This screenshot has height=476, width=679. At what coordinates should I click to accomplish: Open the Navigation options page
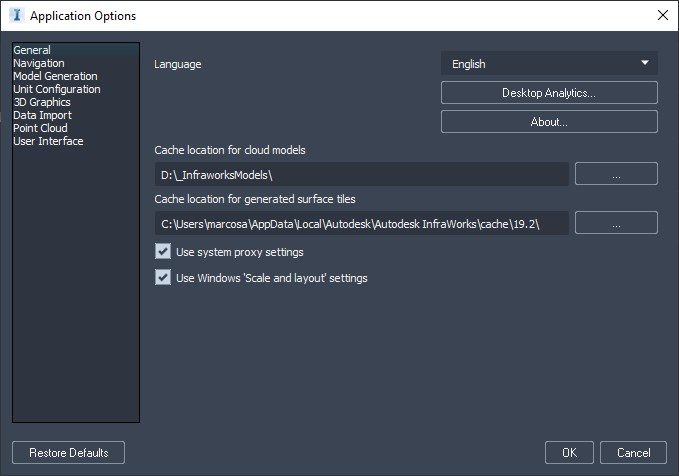(x=39, y=63)
